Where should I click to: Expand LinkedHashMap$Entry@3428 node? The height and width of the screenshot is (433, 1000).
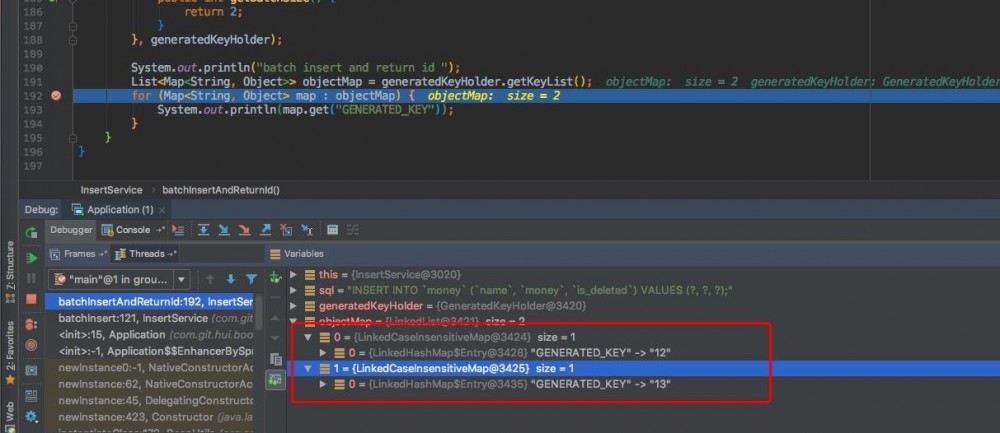coord(323,353)
